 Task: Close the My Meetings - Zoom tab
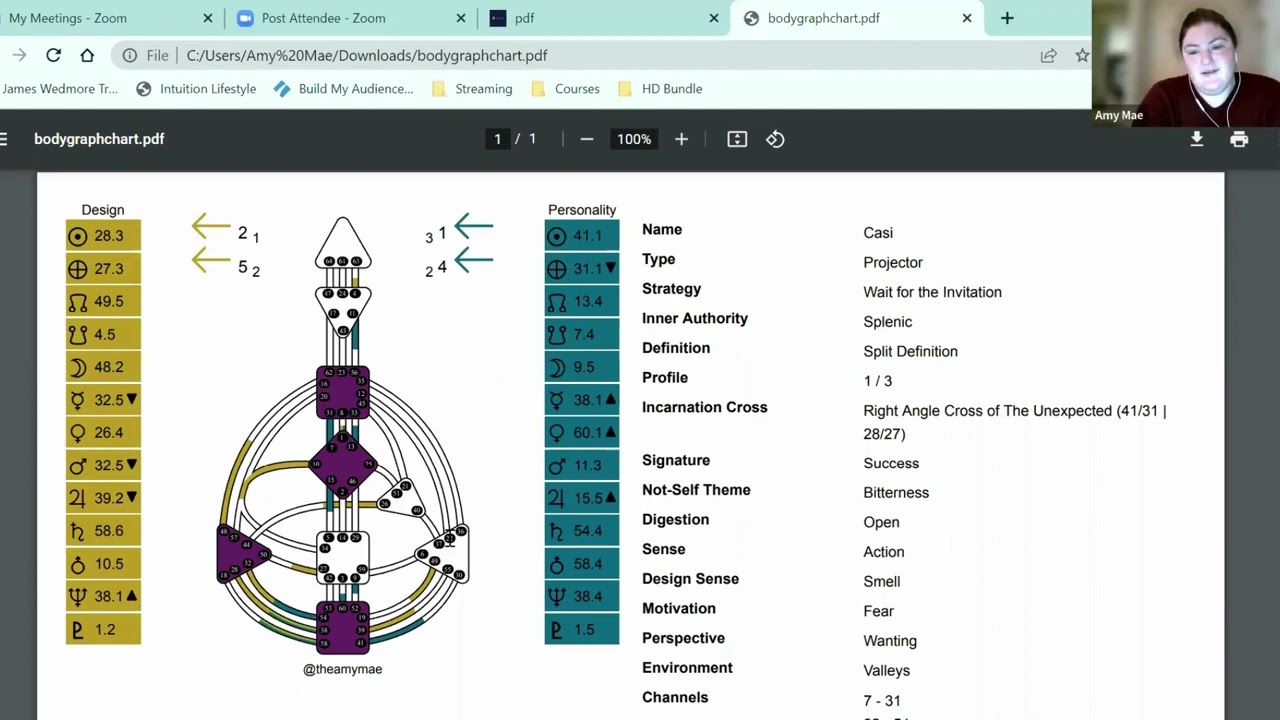[x=208, y=18]
